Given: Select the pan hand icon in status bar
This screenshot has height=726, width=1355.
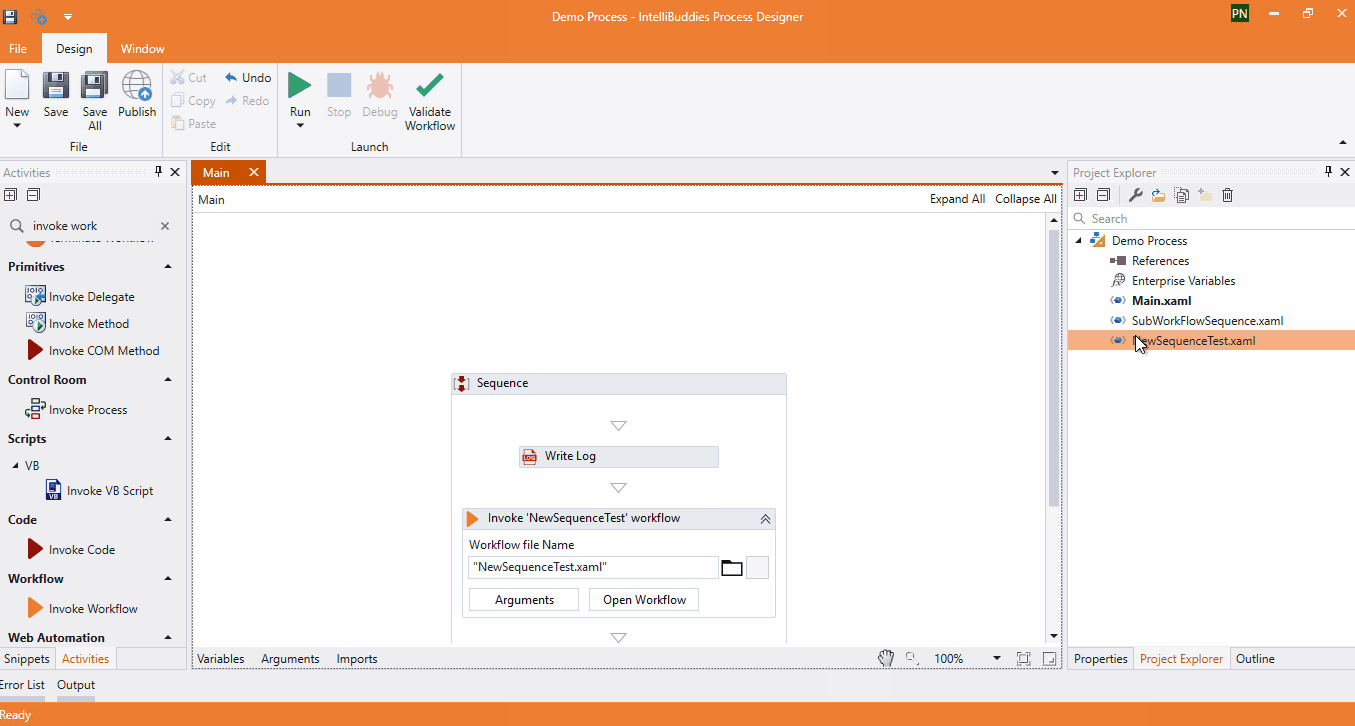Looking at the screenshot, I should [x=886, y=658].
